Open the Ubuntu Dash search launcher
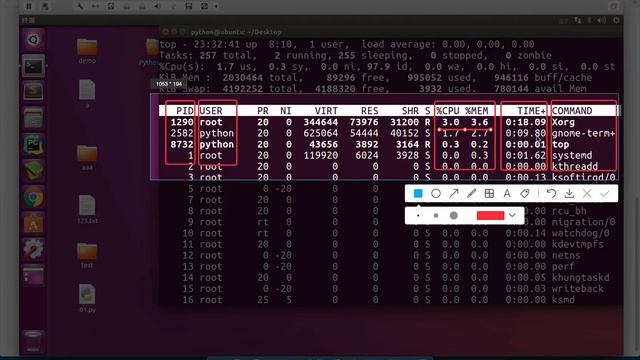The height and width of the screenshot is (360, 640). click(33, 40)
